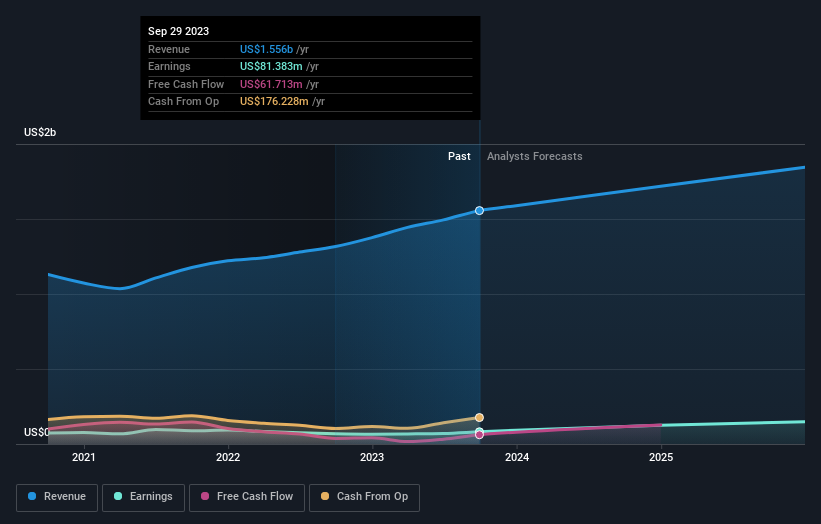Click the US$2b y-axis label
The image size is (821, 524).
pyautogui.click(x=40, y=132)
